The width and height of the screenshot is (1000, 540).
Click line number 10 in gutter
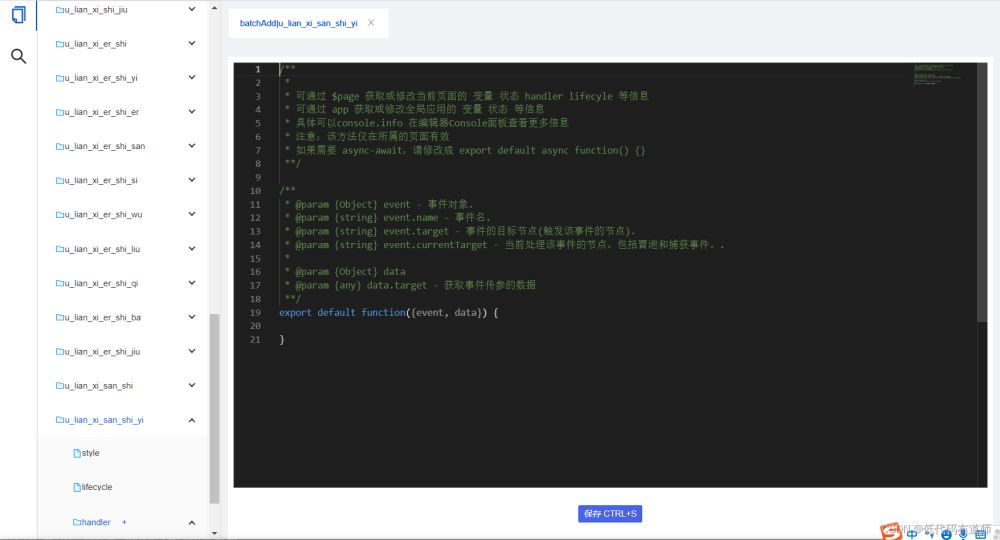[x=255, y=191]
